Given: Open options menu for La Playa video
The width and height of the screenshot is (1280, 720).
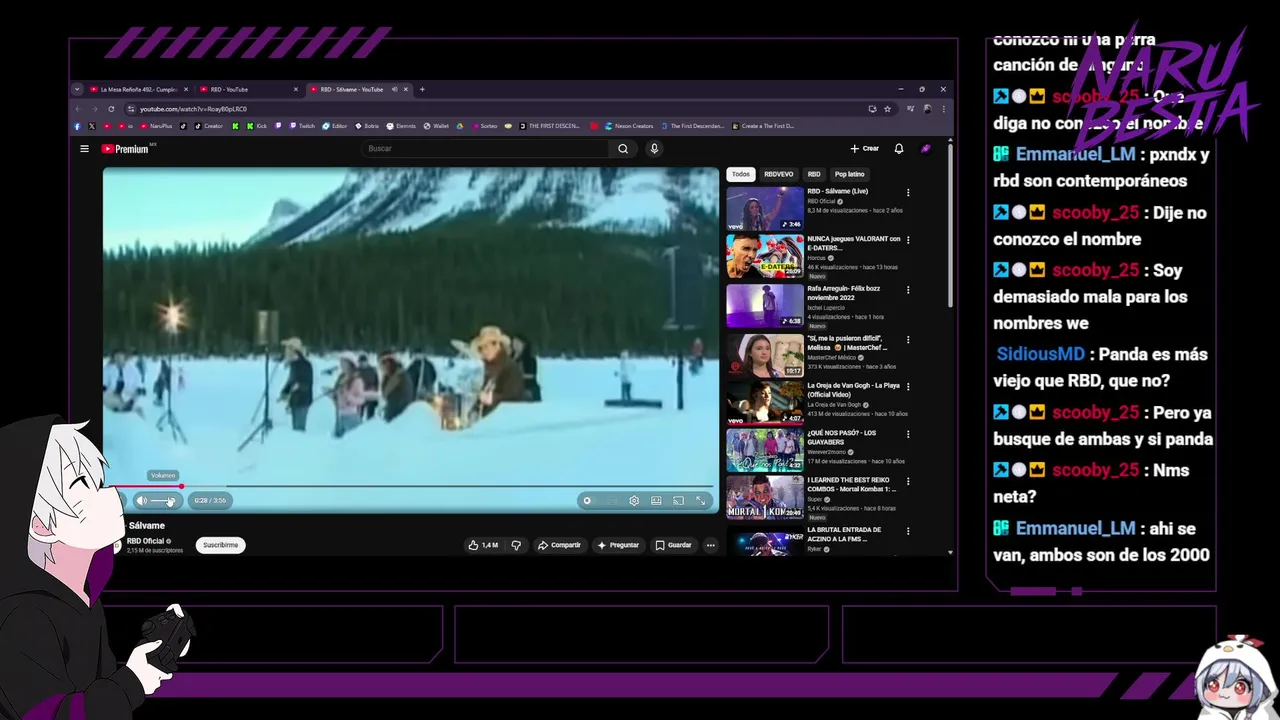Looking at the screenshot, I should pos(908,387).
